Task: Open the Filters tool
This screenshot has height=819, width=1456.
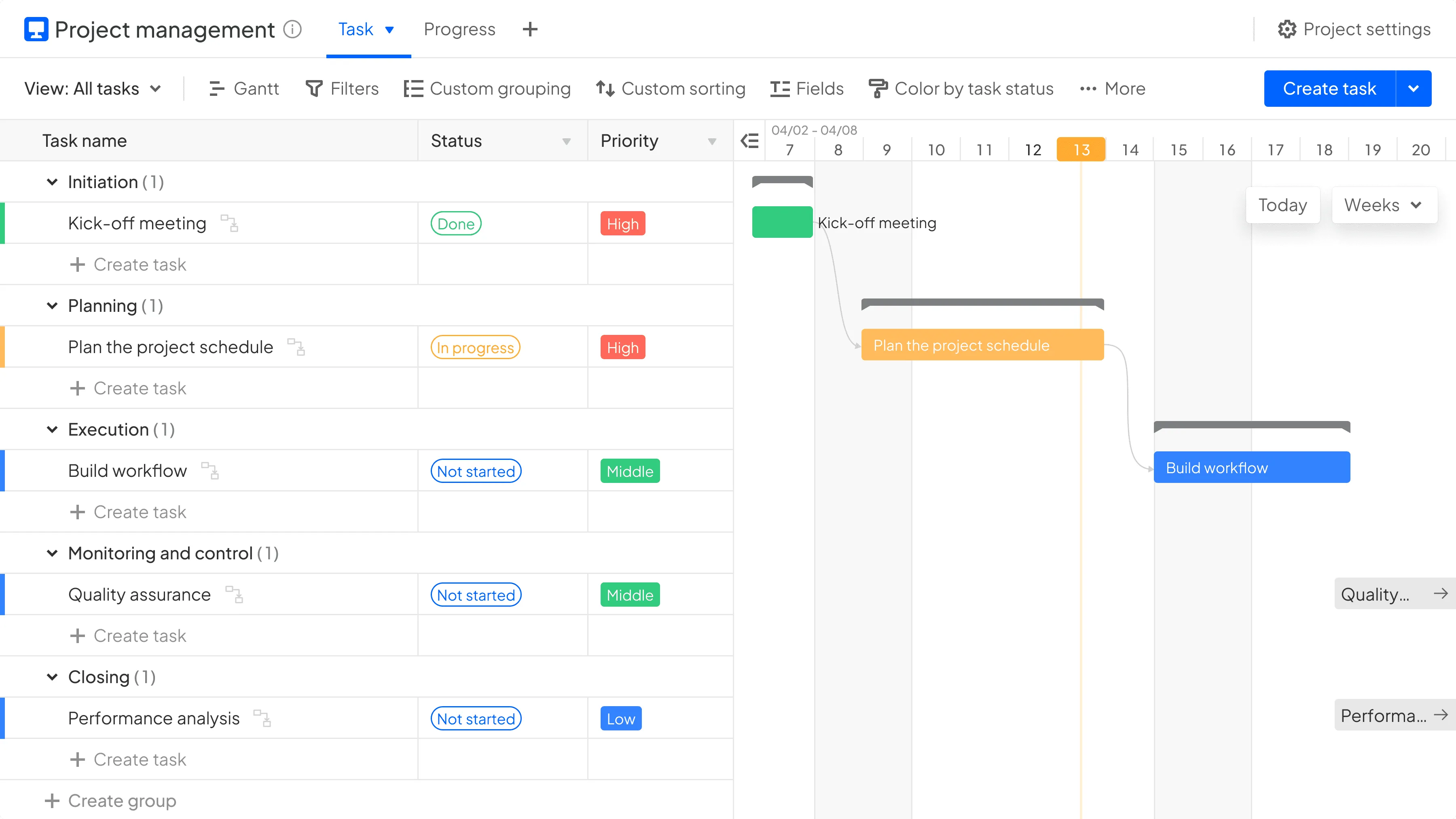Action: (342, 89)
